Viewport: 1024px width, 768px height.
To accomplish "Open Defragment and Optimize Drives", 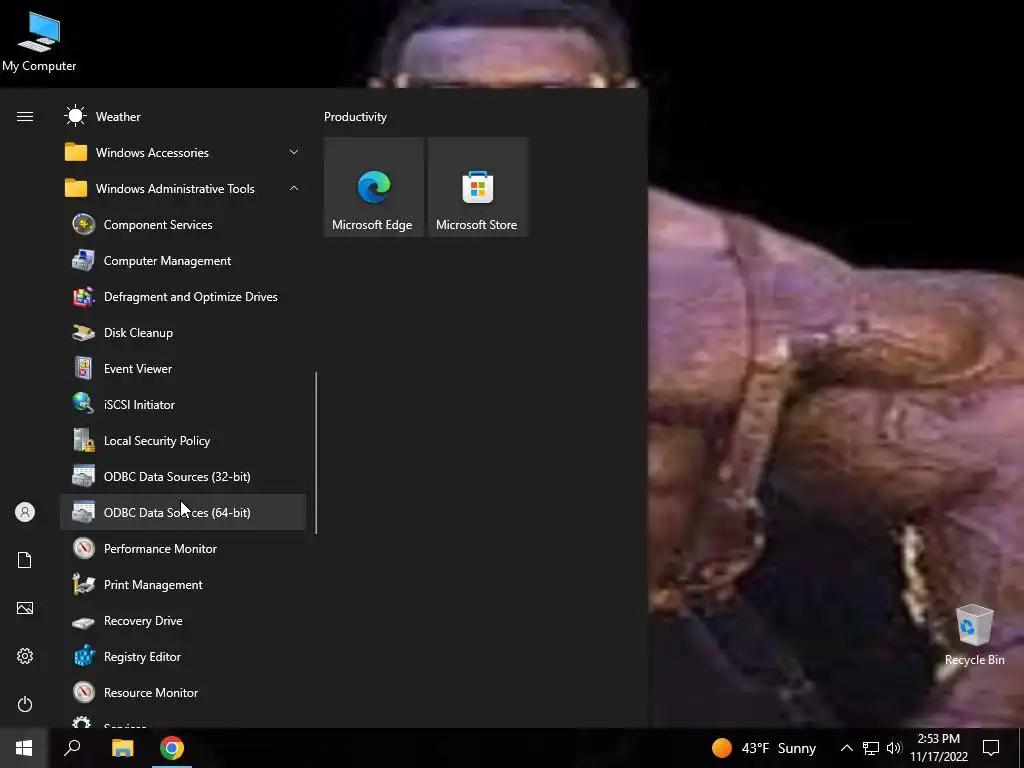I will pyautogui.click(x=183, y=296).
